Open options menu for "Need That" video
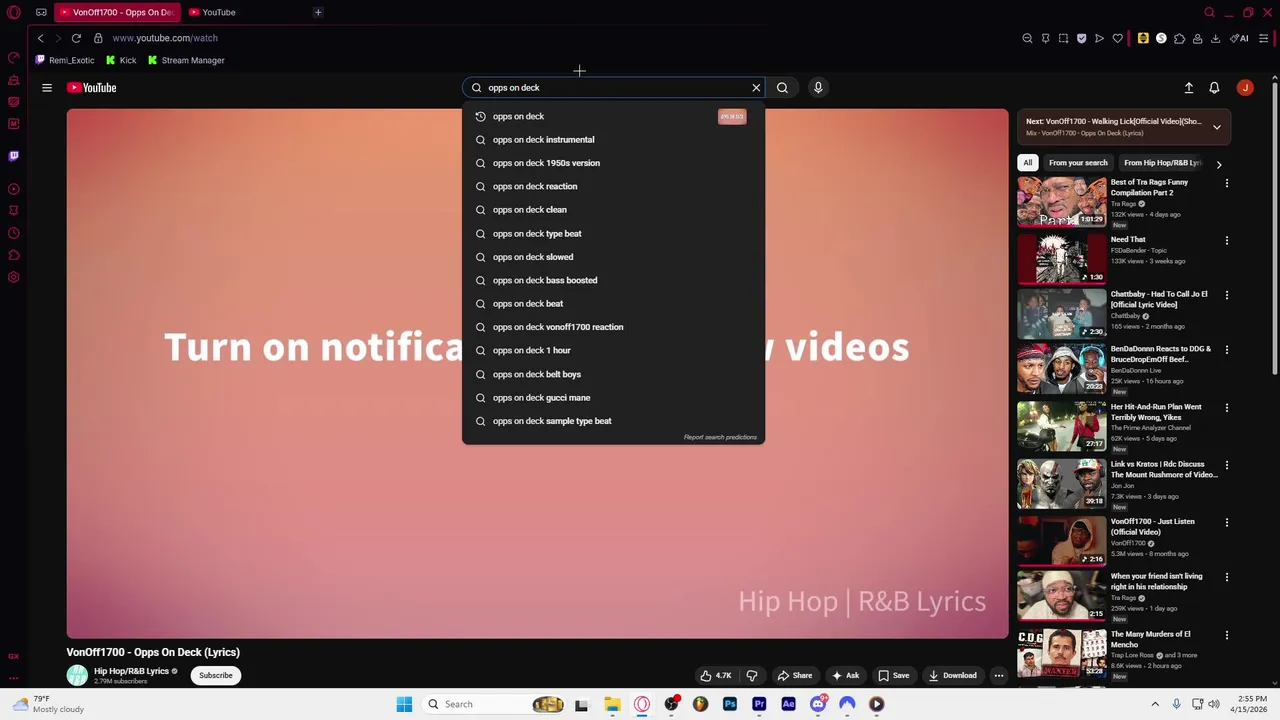1280x720 pixels. click(x=1227, y=241)
